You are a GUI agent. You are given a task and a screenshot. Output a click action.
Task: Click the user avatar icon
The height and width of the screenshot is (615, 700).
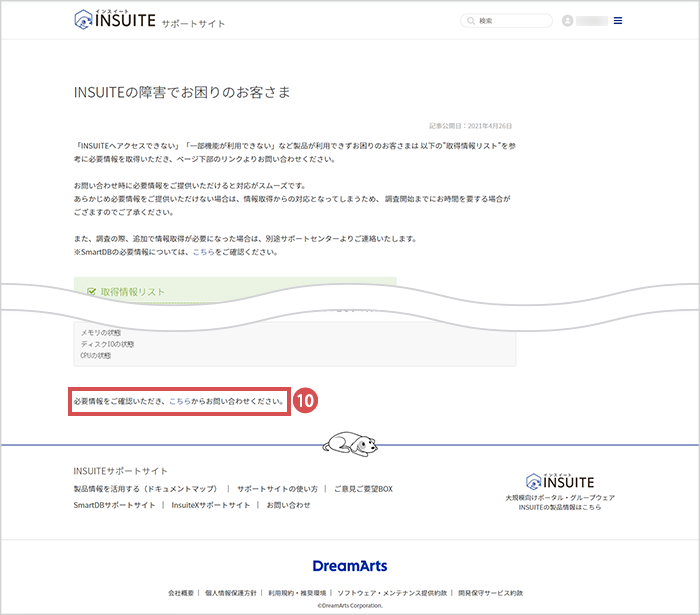tap(567, 21)
